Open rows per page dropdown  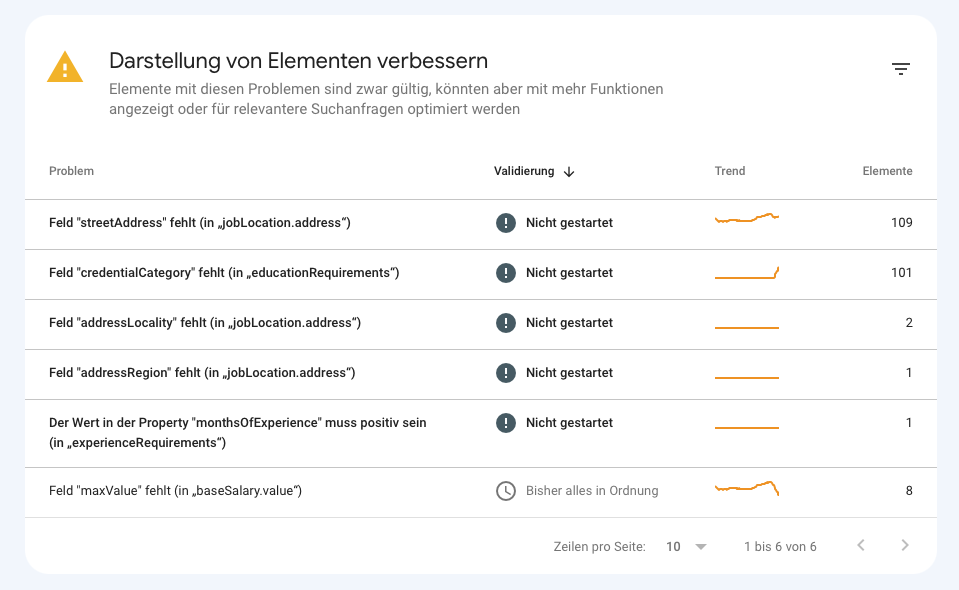(x=687, y=547)
